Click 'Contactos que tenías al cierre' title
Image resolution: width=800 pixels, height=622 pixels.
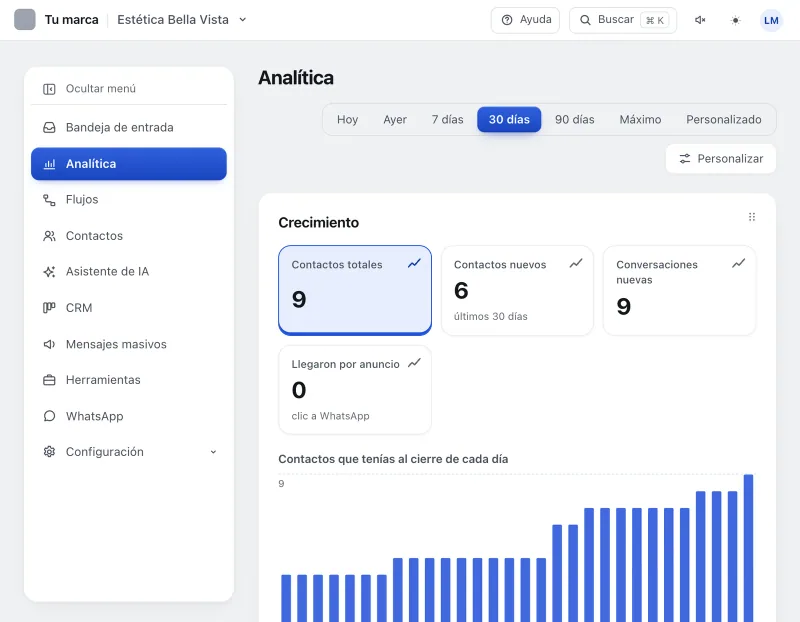tap(393, 459)
